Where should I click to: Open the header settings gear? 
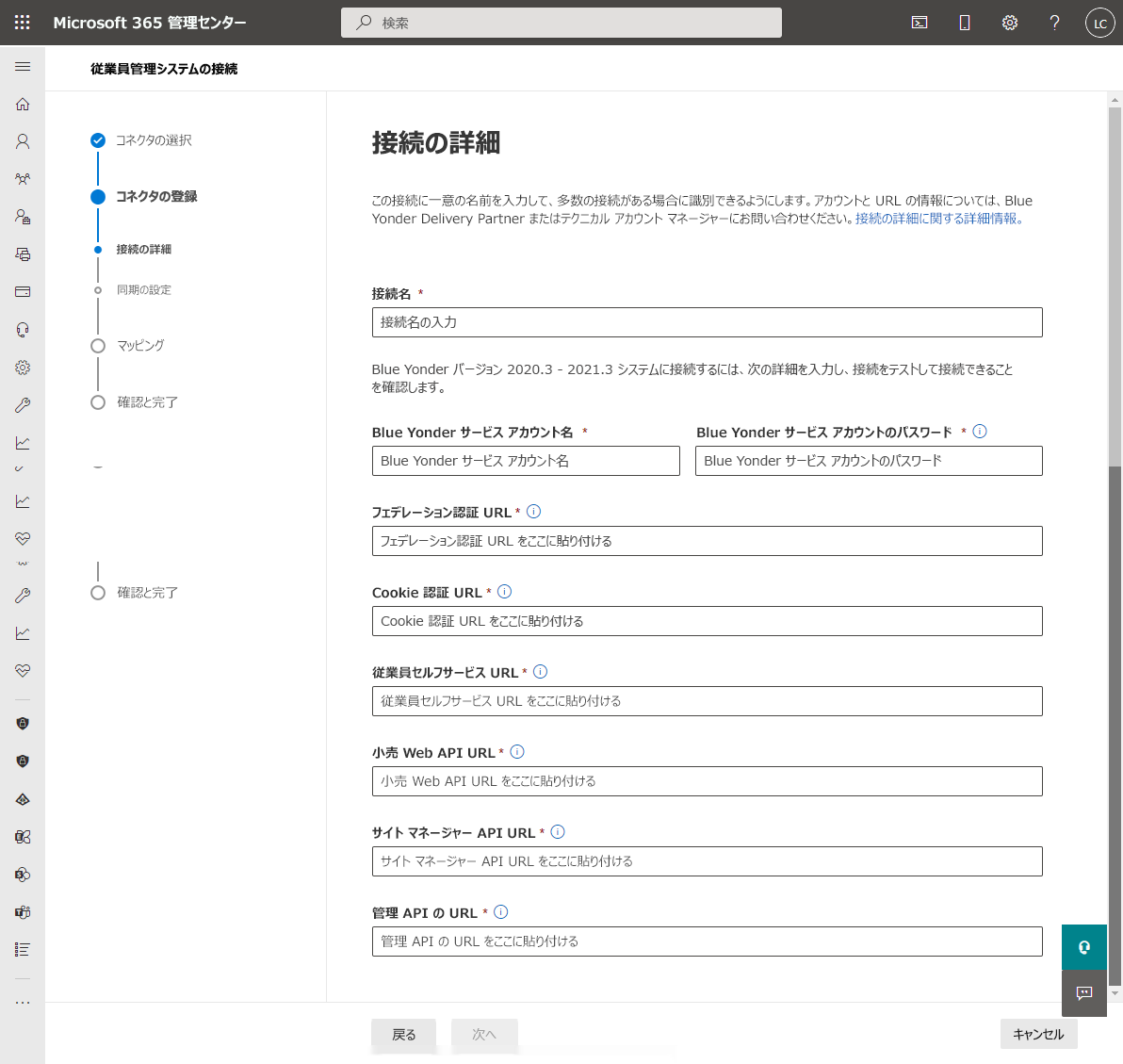[x=1010, y=23]
